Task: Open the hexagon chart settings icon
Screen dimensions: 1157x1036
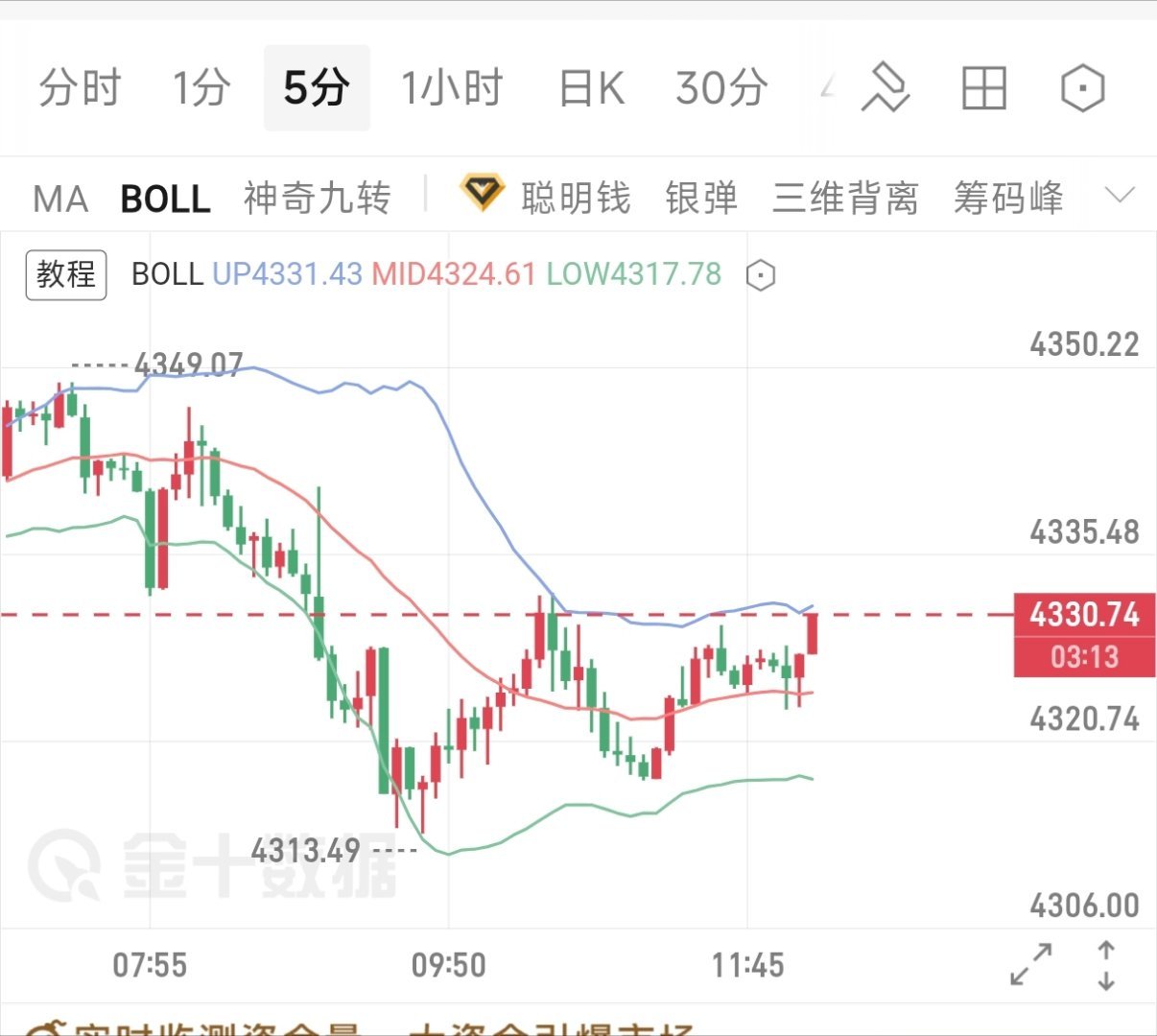Action: point(1083,88)
